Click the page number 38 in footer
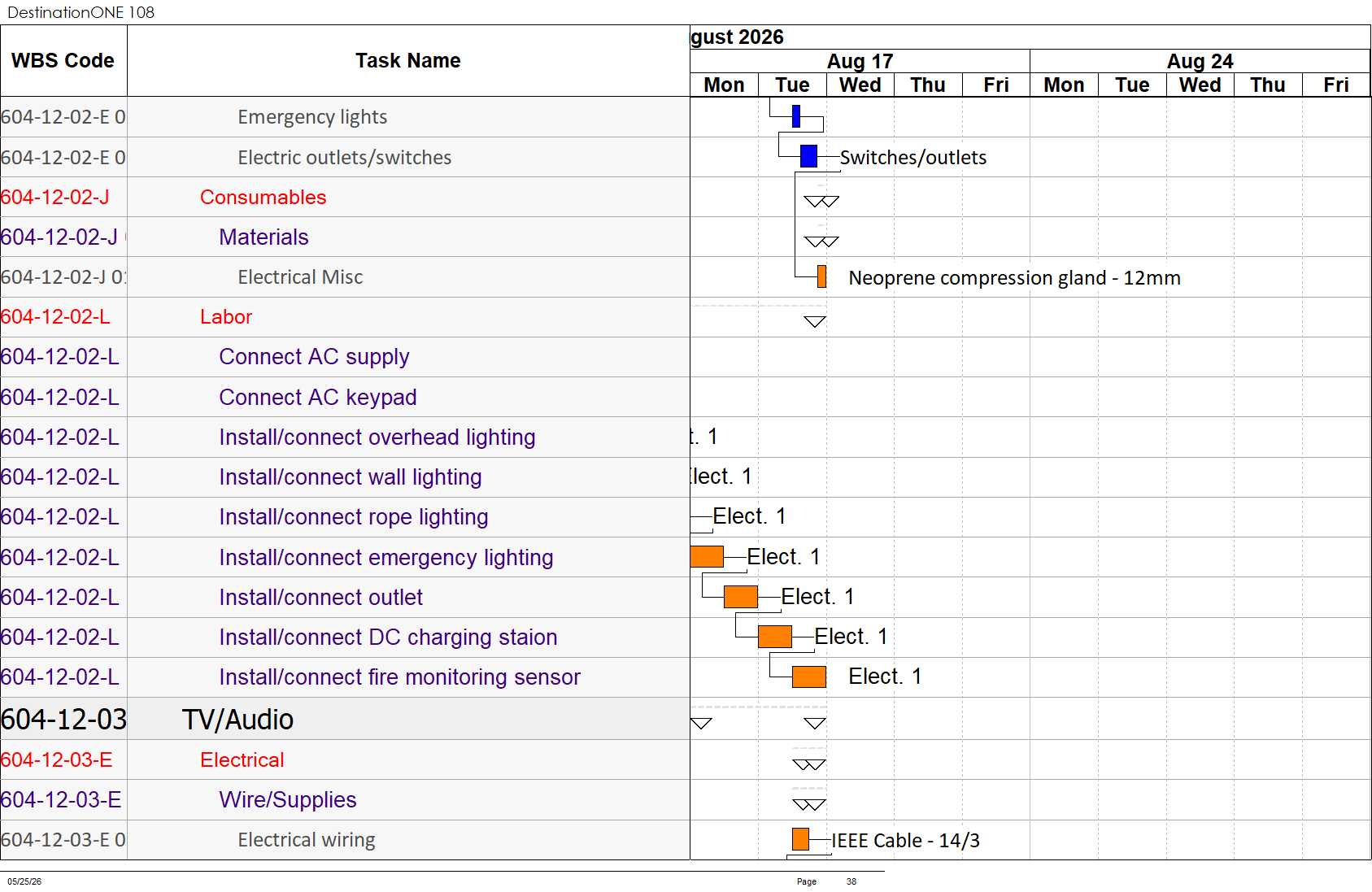This screenshot has height=892, width=1372. tap(851, 881)
